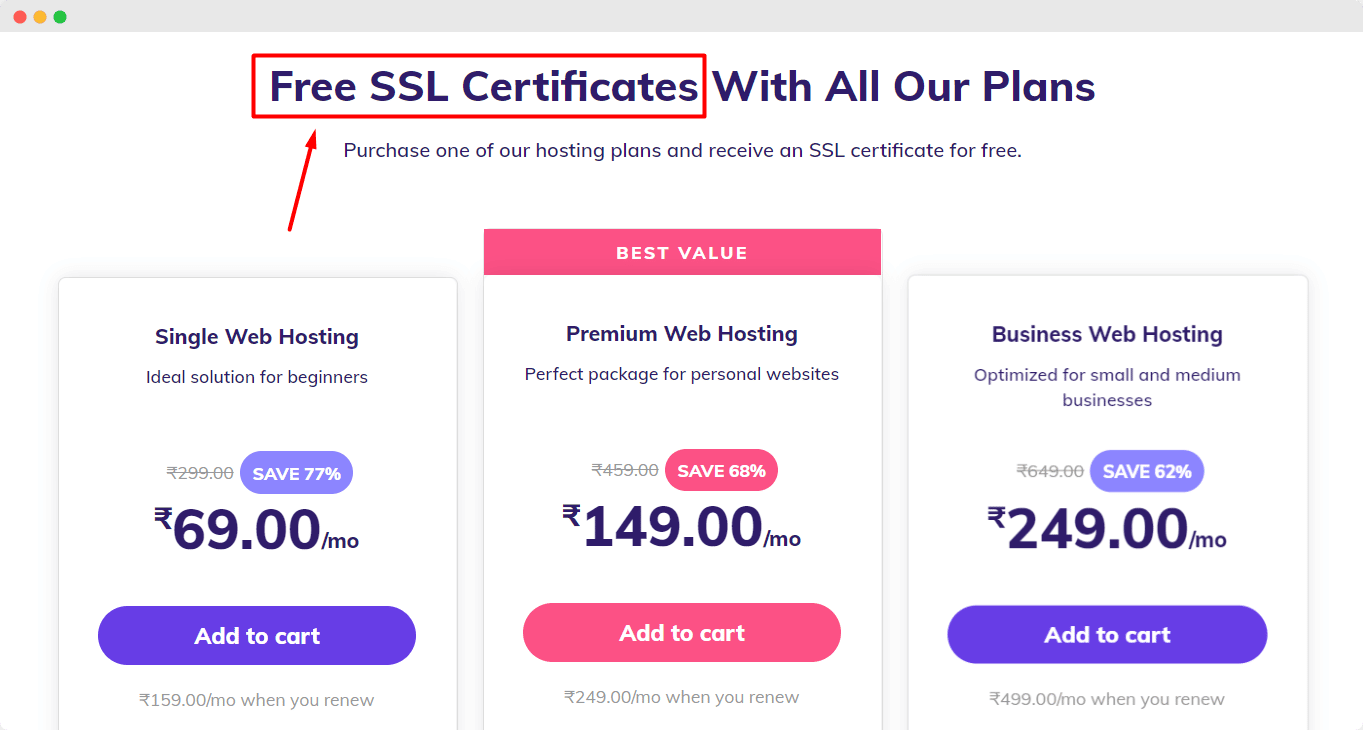Select the Single Web Hosting title
1363x730 pixels.
(257, 337)
